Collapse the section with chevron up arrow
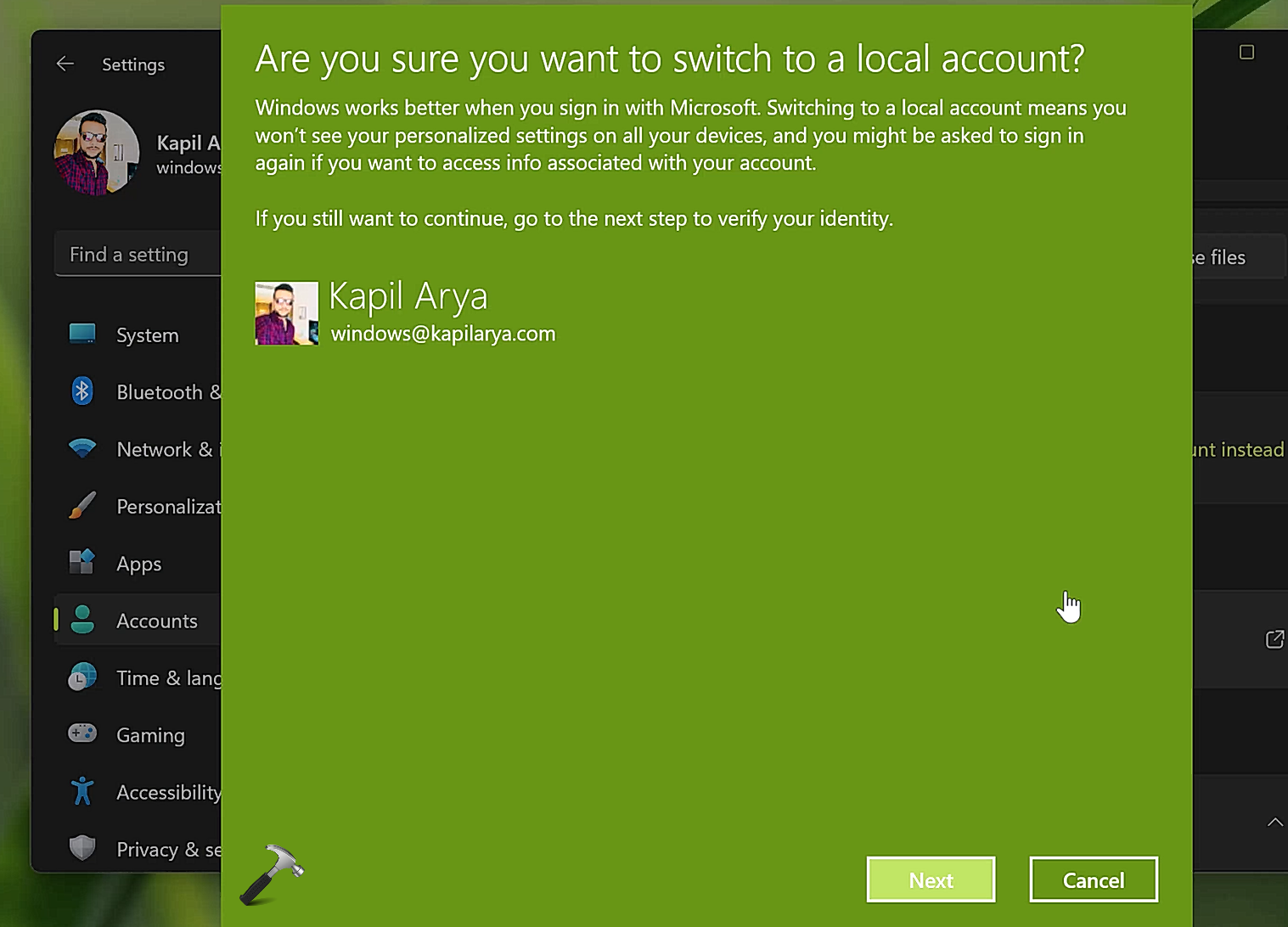 [x=1274, y=822]
